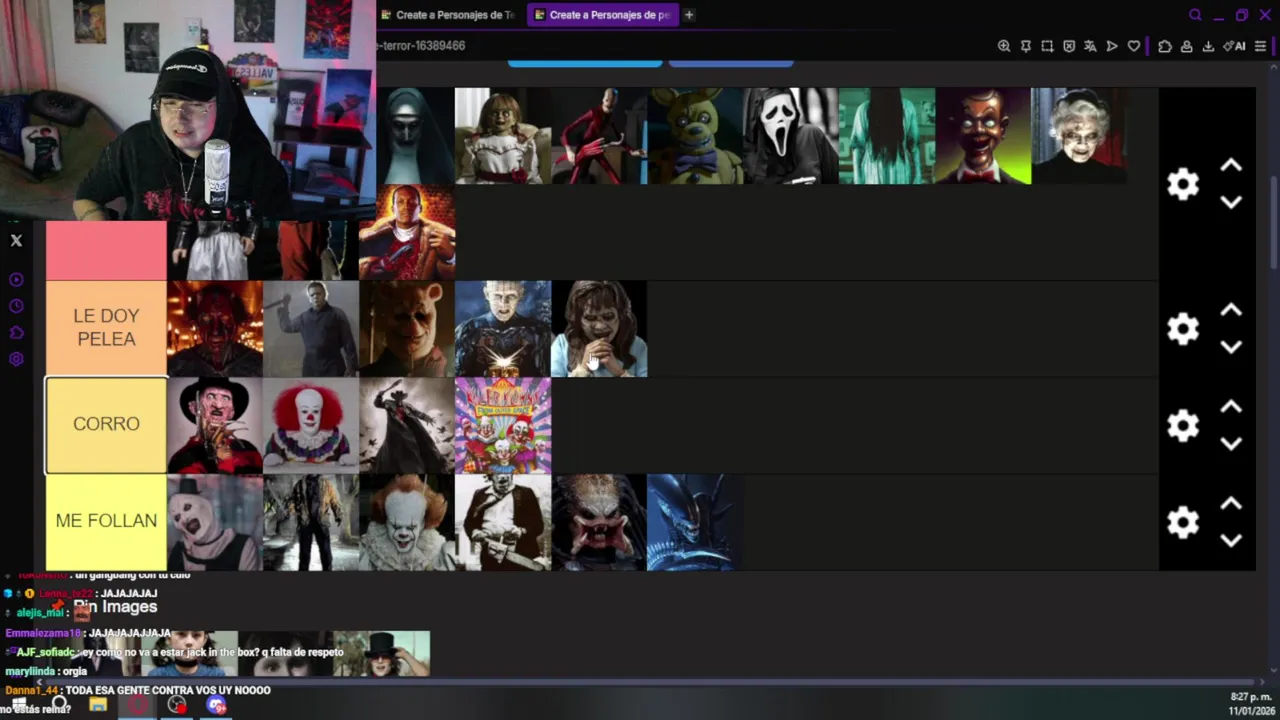Open Discord from the taskbar
The image size is (1280, 720).
coord(216,705)
